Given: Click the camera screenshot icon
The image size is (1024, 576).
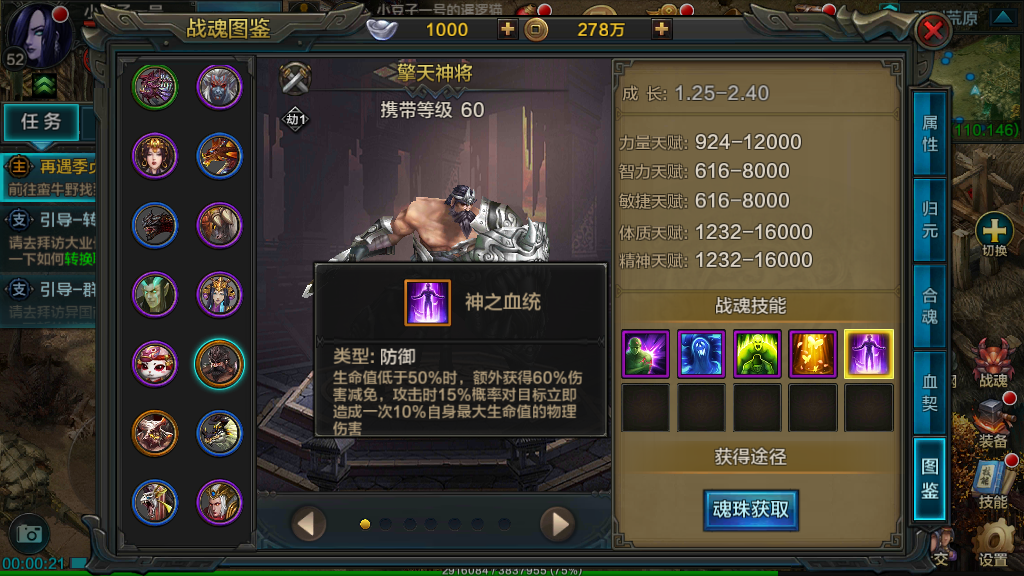Looking at the screenshot, I should [x=29, y=534].
